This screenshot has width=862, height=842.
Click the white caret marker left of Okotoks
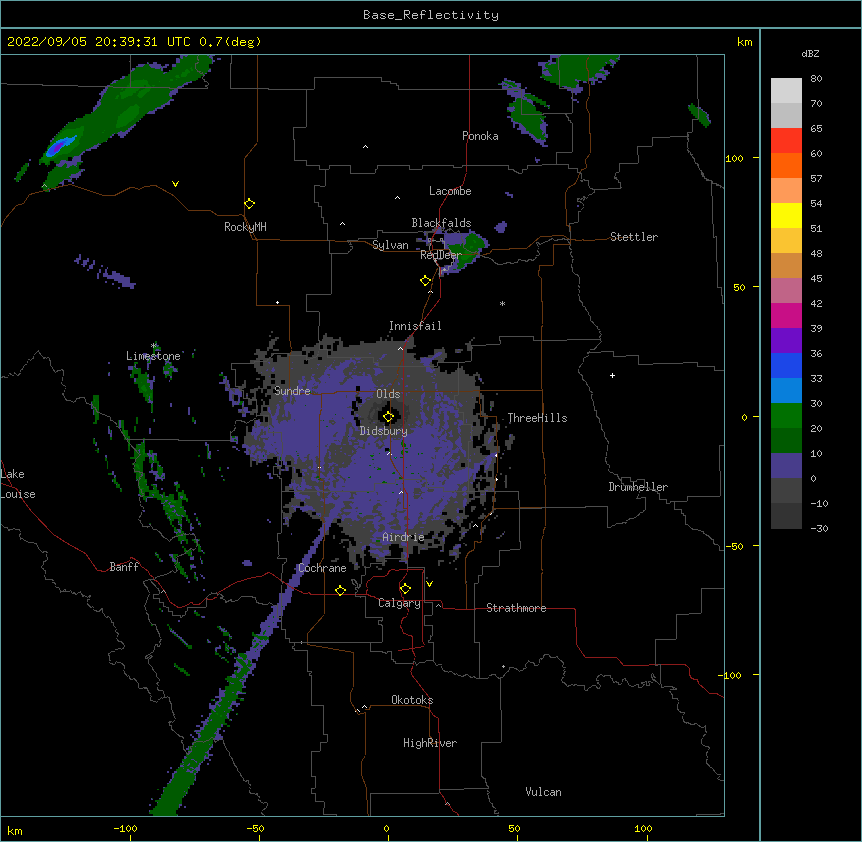(364, 707)
